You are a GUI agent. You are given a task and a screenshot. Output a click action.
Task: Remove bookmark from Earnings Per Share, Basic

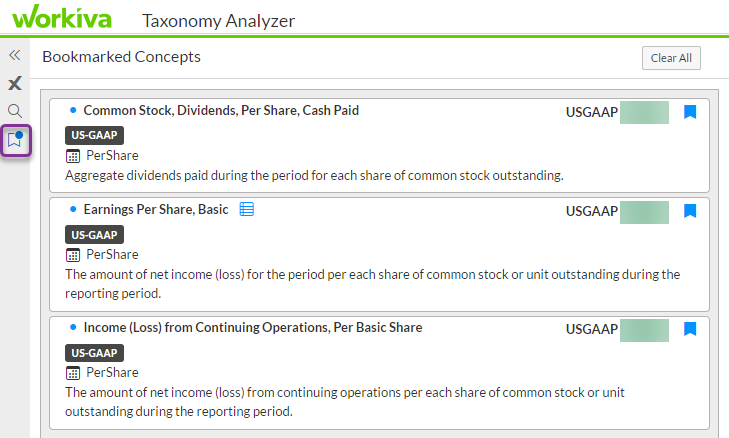(690, 211)
